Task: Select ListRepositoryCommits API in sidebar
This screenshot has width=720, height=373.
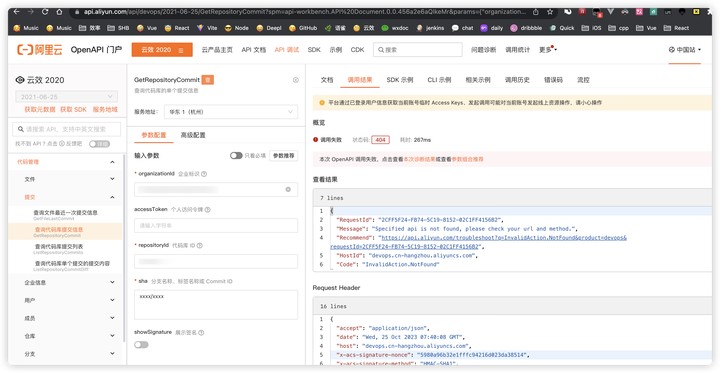Action: 59,249
